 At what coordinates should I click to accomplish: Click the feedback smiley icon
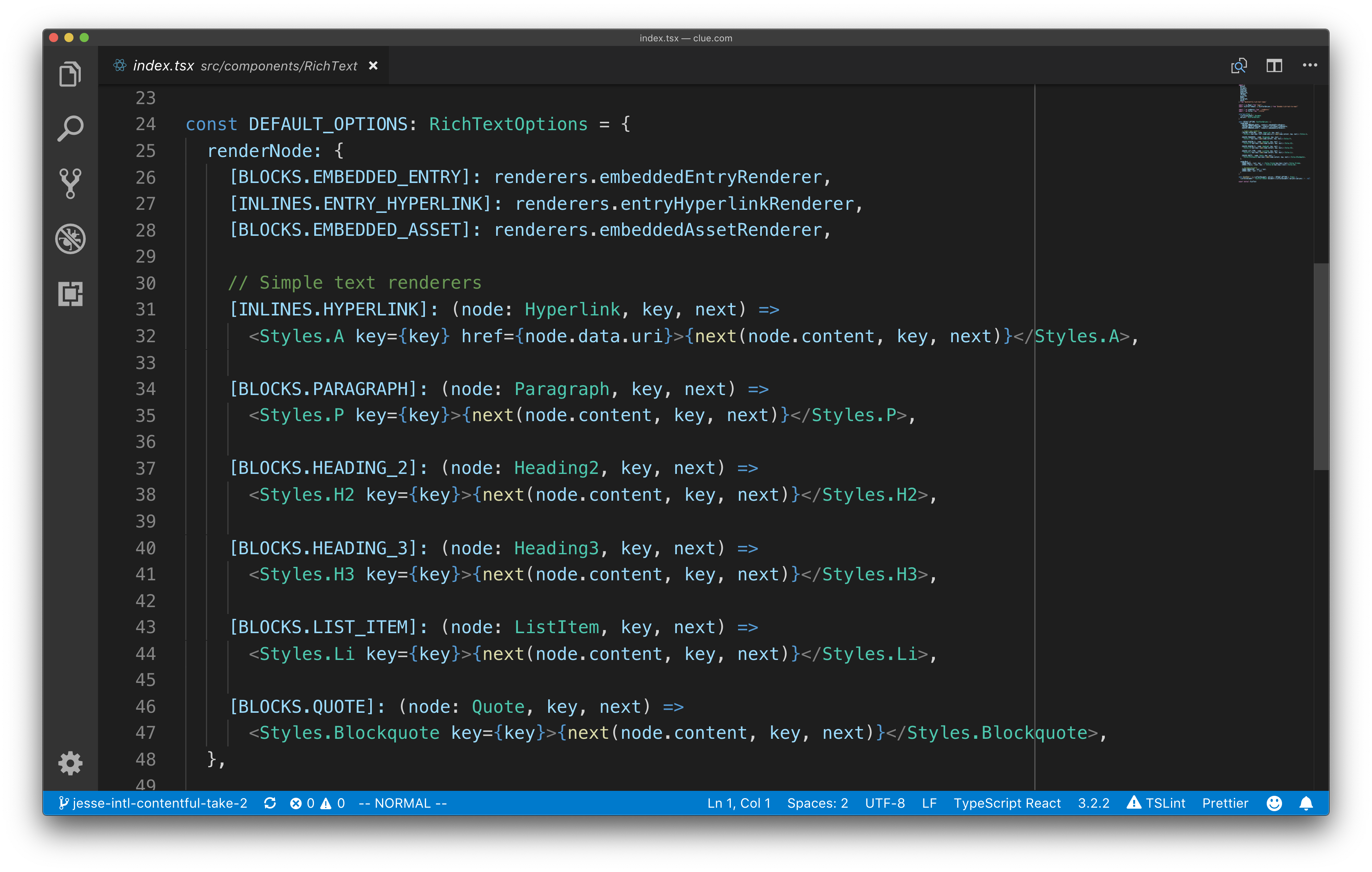1274,803
